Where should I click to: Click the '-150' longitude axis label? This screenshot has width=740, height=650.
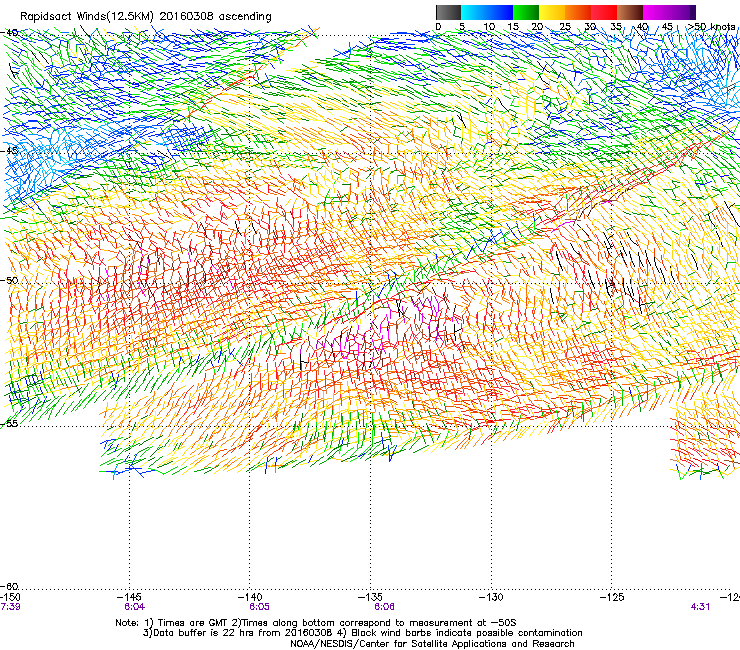coord(10,597)
